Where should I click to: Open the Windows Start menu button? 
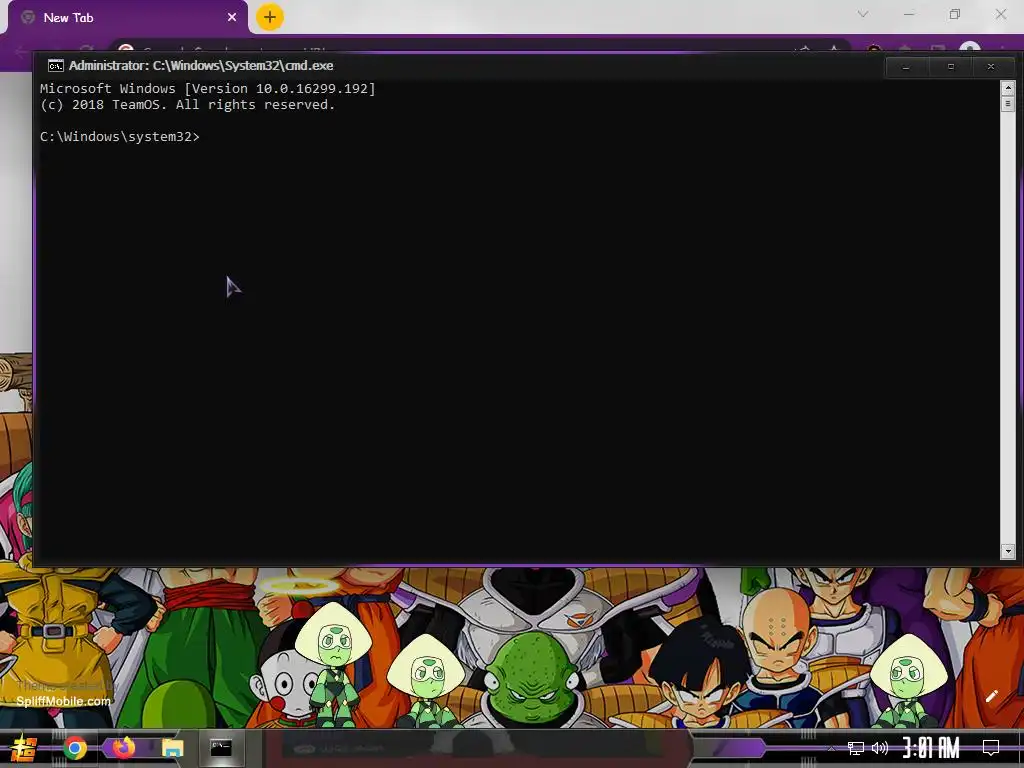(x=24, y=748)
